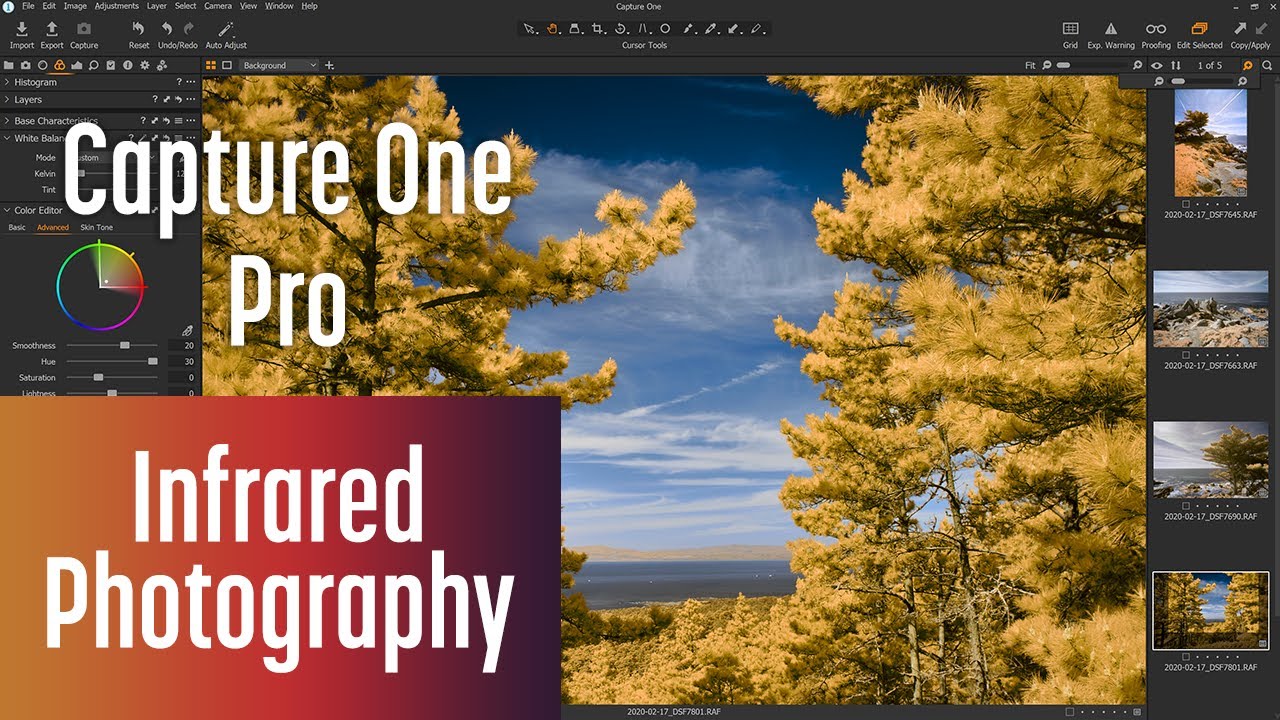Click Apply adjustments arrow
Image resolution: width=1280 pixels, height=720 pixels.
pos(1260,29)
